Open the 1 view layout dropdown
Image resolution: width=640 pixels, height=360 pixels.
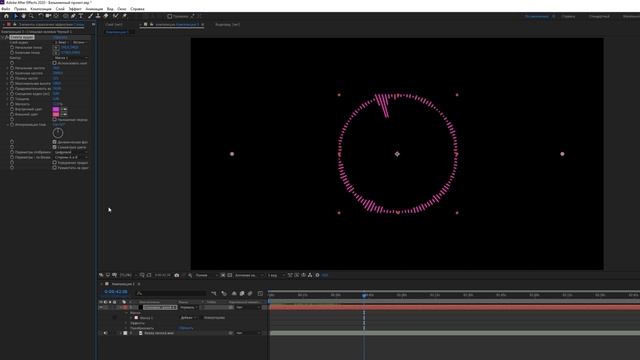[276, 275]
